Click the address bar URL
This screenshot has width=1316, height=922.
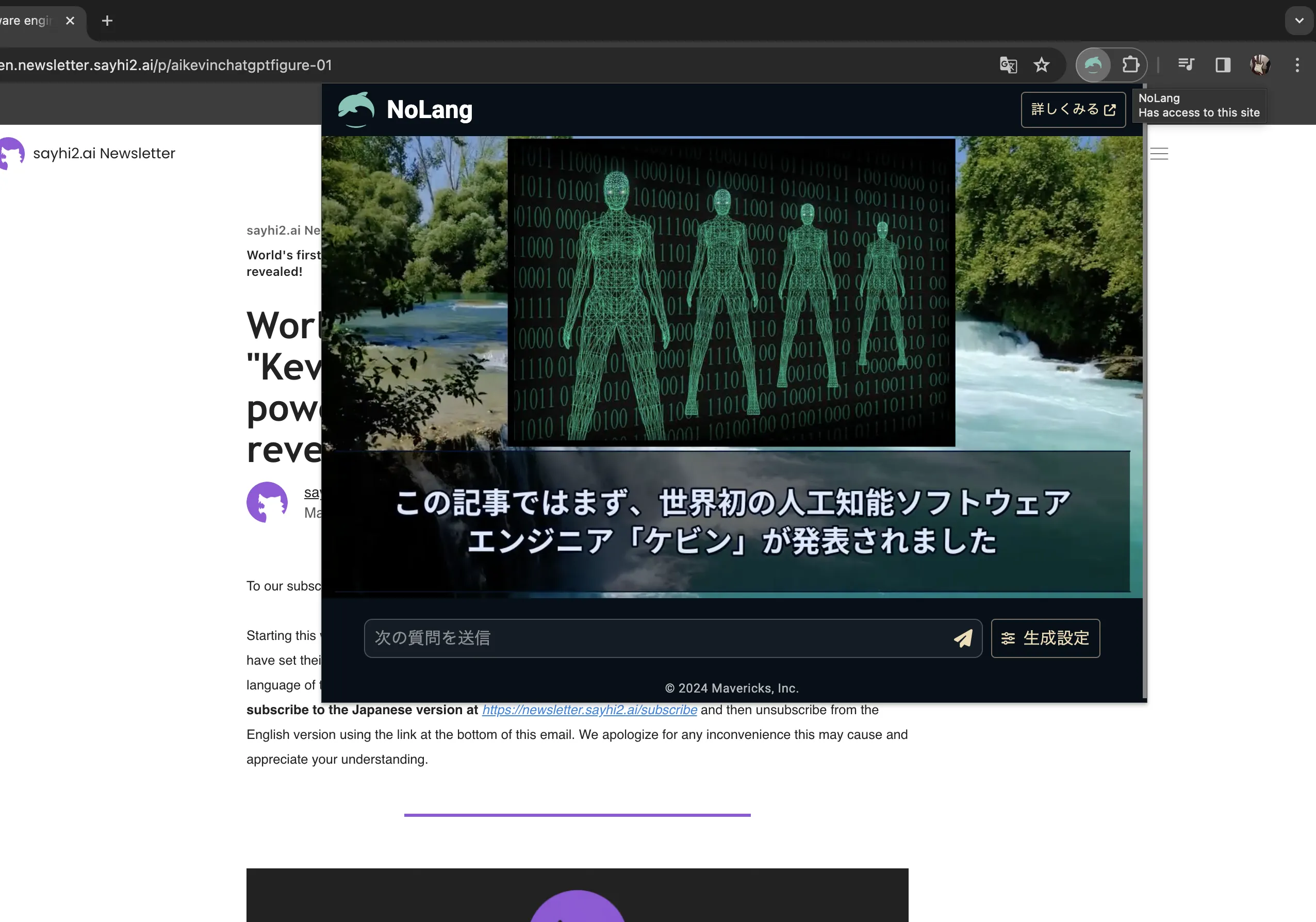click(166, 65)
